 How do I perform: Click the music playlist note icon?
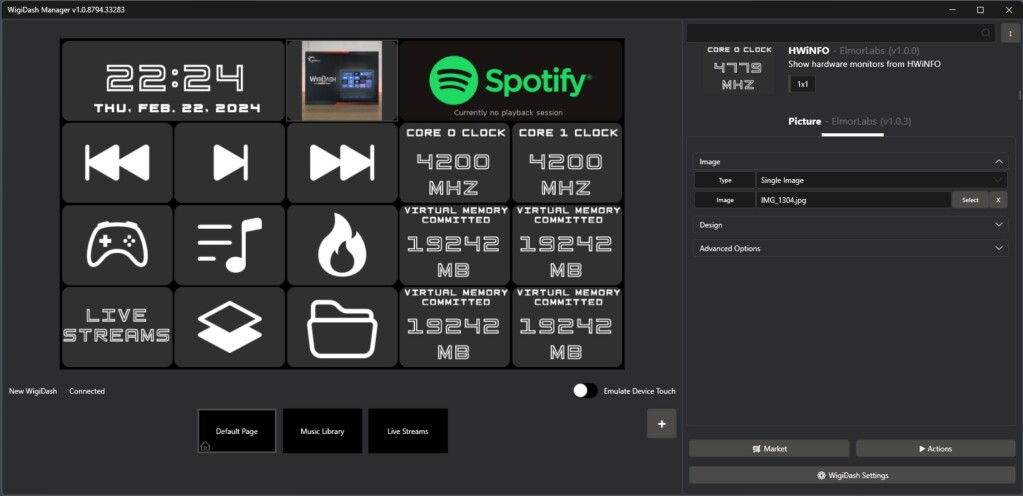click(229, 245)
